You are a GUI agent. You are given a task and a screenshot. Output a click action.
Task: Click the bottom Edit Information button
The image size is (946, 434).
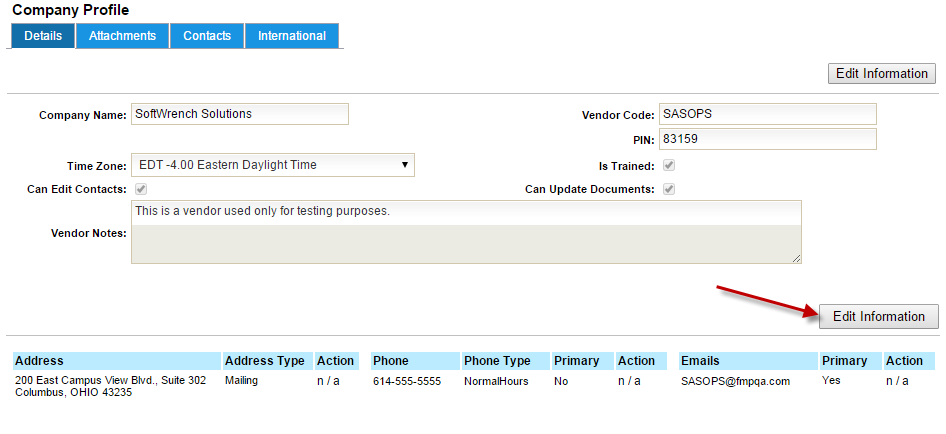(x=879, y=316)
